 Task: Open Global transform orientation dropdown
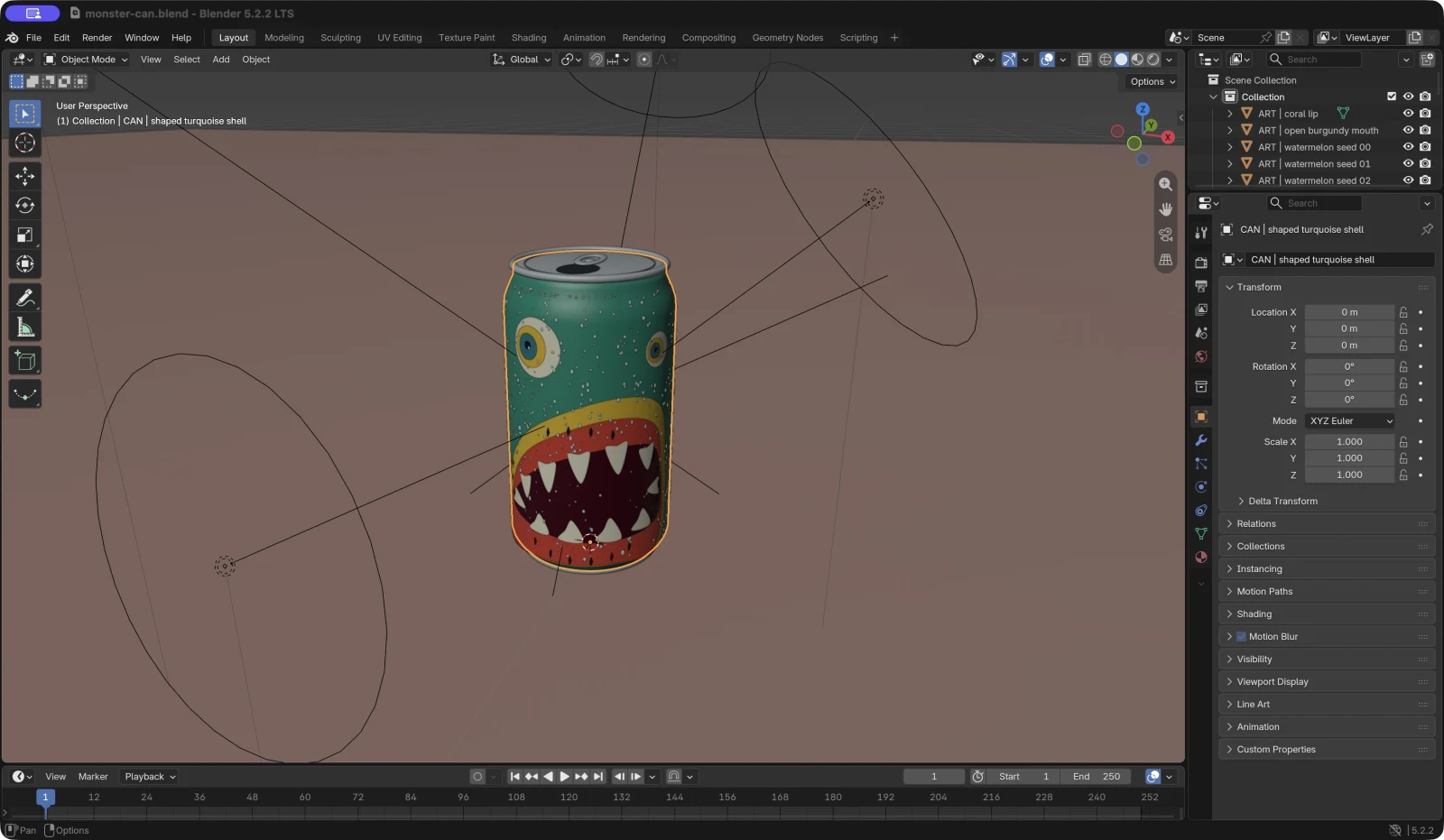tap(522, 60)
